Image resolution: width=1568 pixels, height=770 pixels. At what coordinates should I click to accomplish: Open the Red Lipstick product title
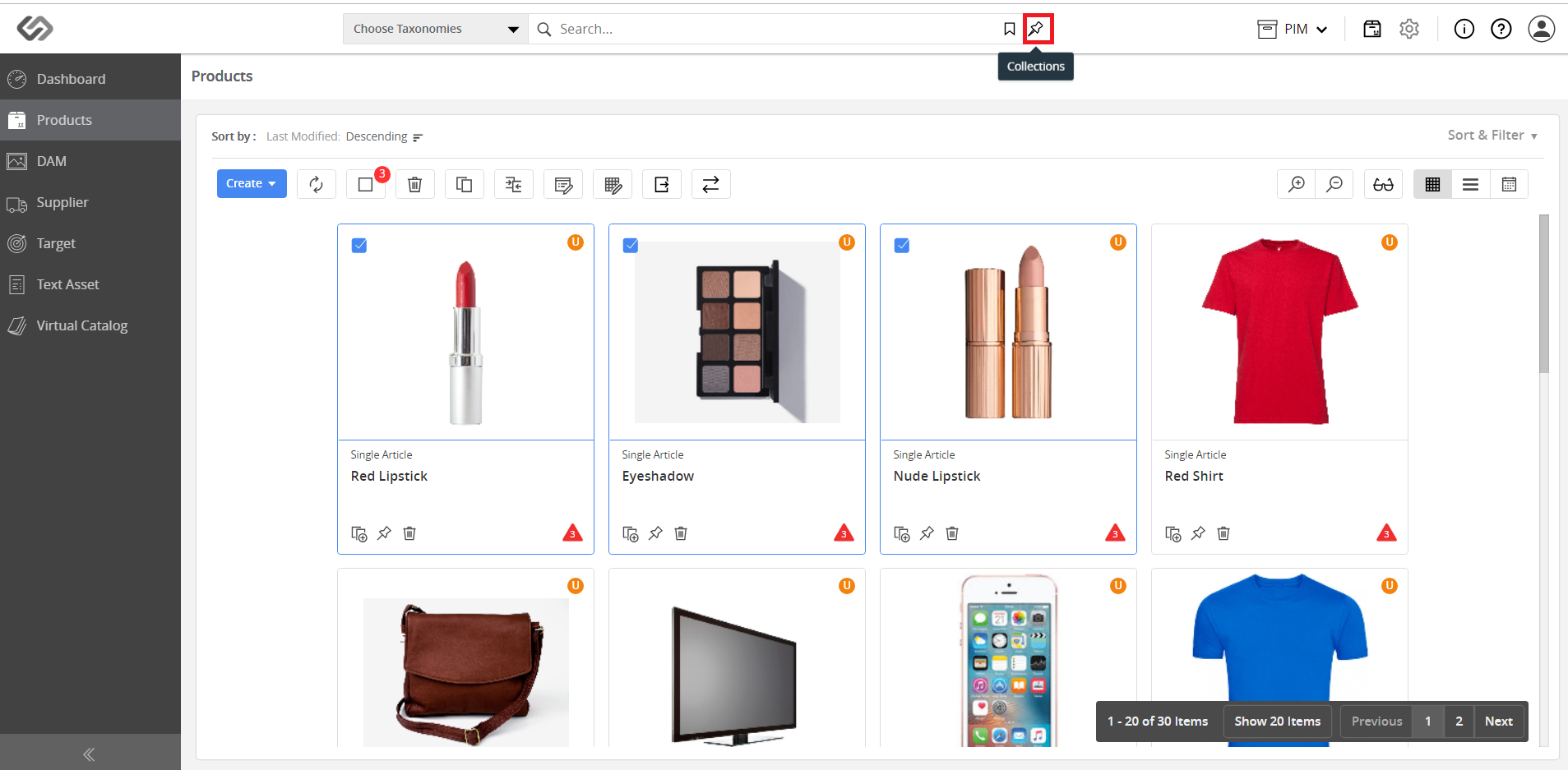tap(389, 477)
